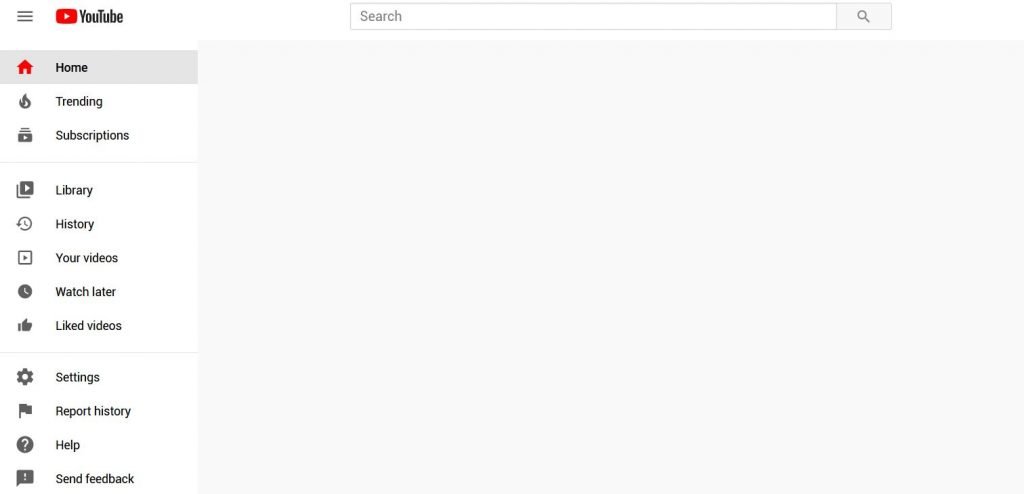Select the Subscriptions text label

92,135
